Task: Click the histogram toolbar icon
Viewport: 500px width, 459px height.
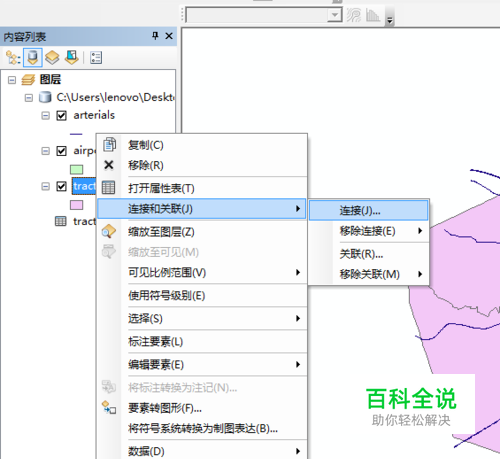Action: pyautogui.click(x=373, y=15)
